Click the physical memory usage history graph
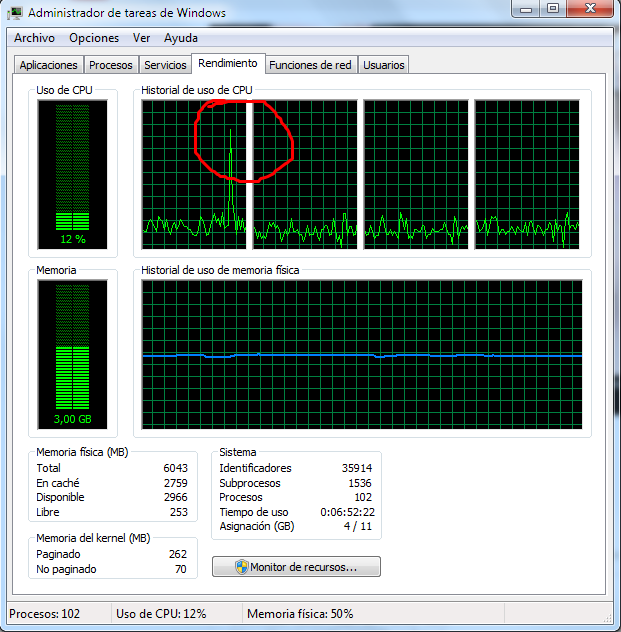The image size is (621, 632). (x=362, y=355)
